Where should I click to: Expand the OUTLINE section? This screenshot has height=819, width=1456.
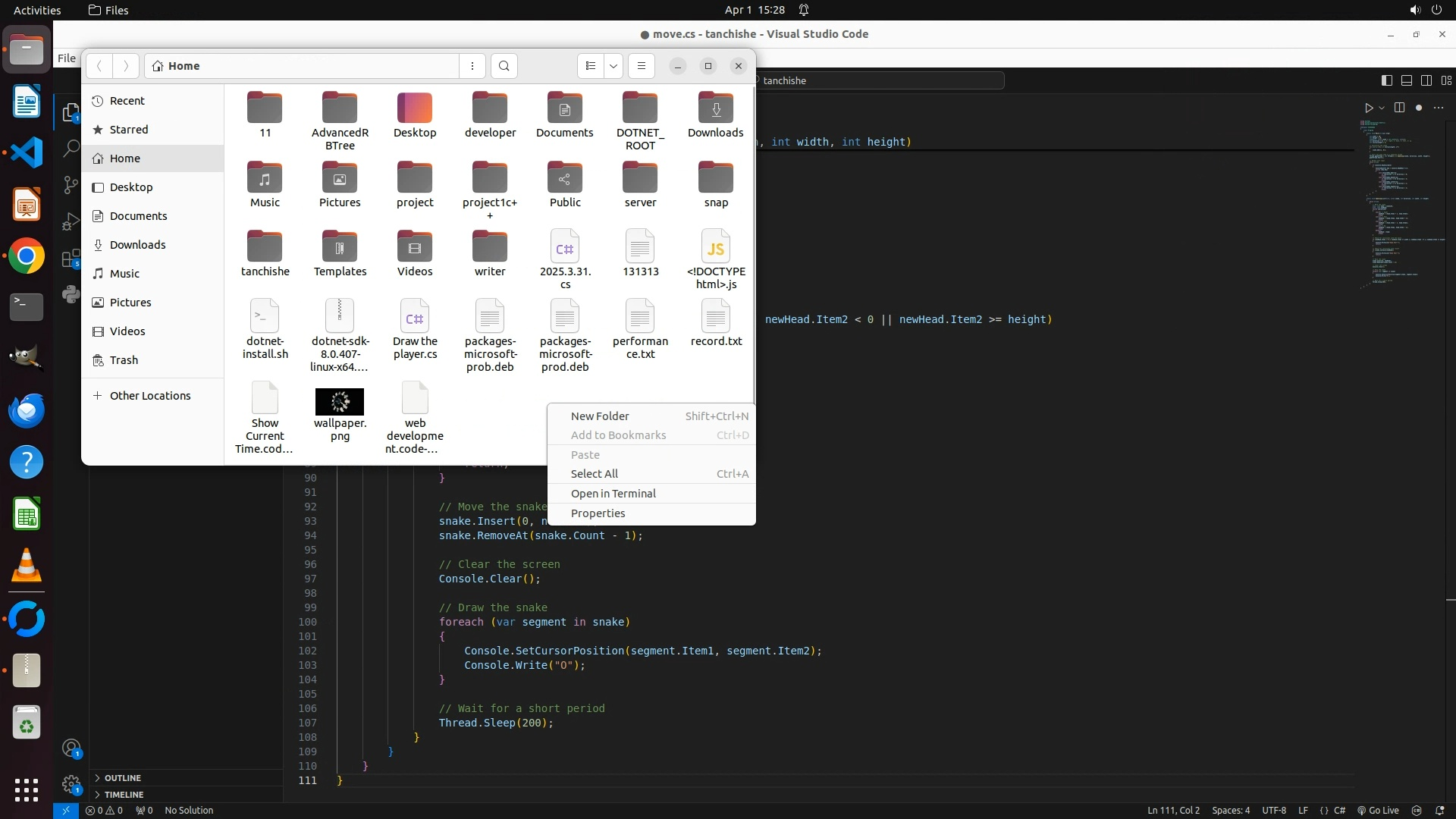(122, 778)
